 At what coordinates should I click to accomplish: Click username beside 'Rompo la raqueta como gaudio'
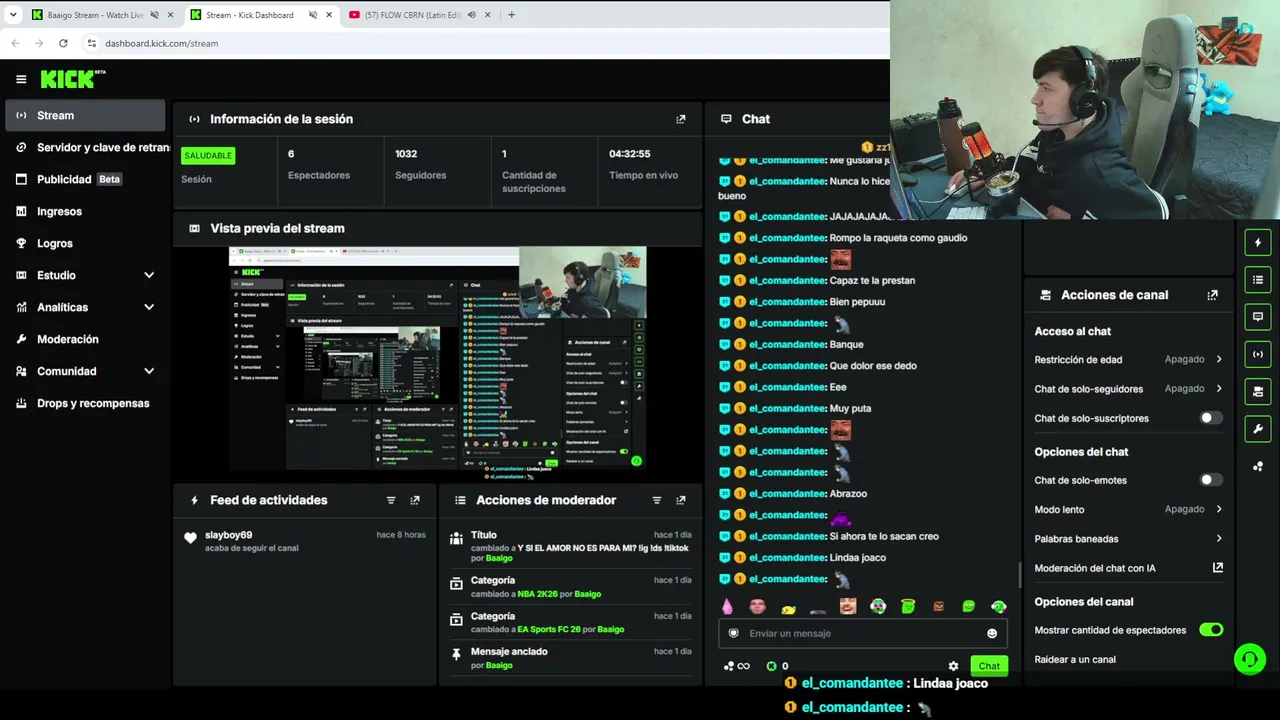[788, 238]
